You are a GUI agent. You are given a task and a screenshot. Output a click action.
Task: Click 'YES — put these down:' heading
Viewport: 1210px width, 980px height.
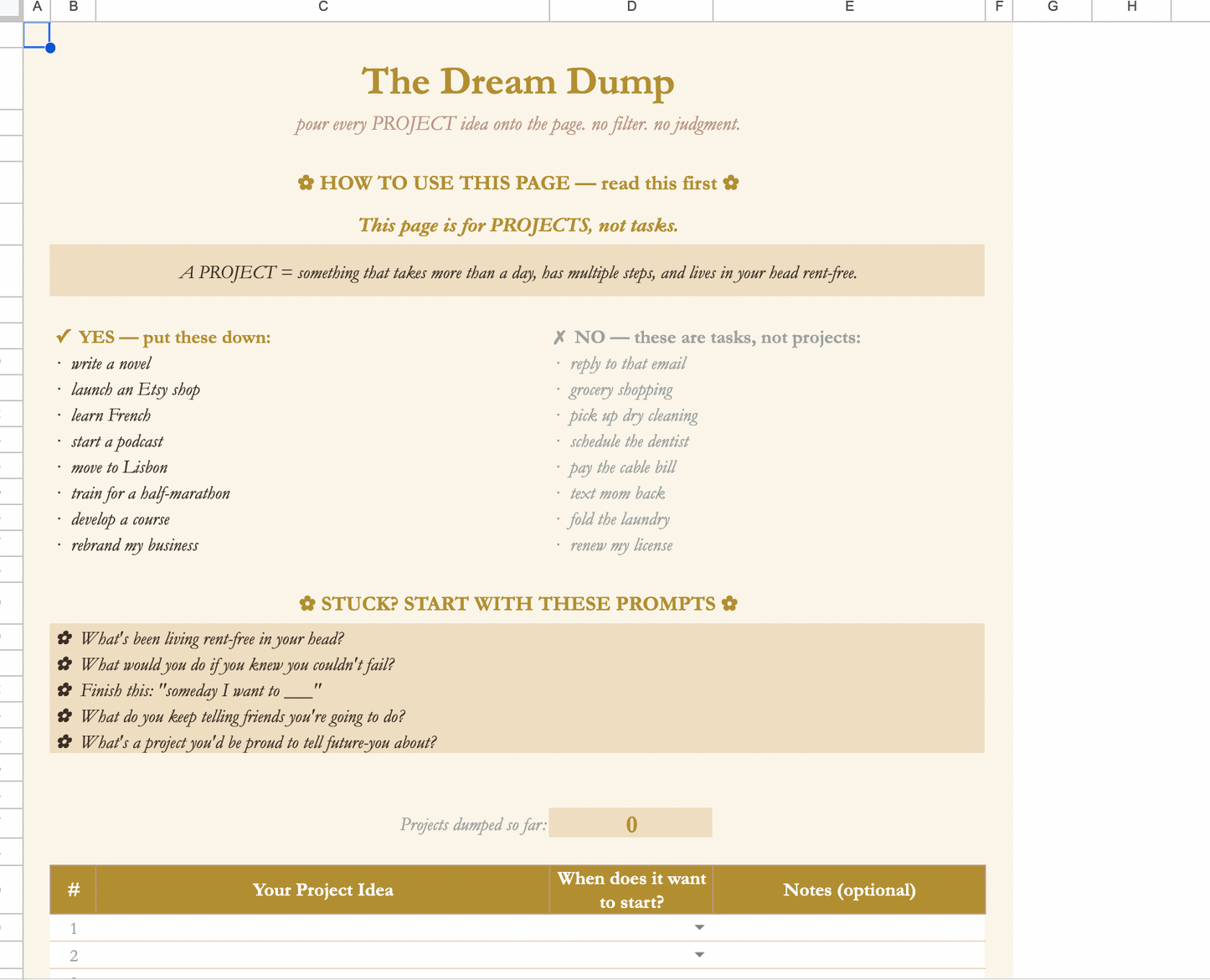click(x=163, y=338)
